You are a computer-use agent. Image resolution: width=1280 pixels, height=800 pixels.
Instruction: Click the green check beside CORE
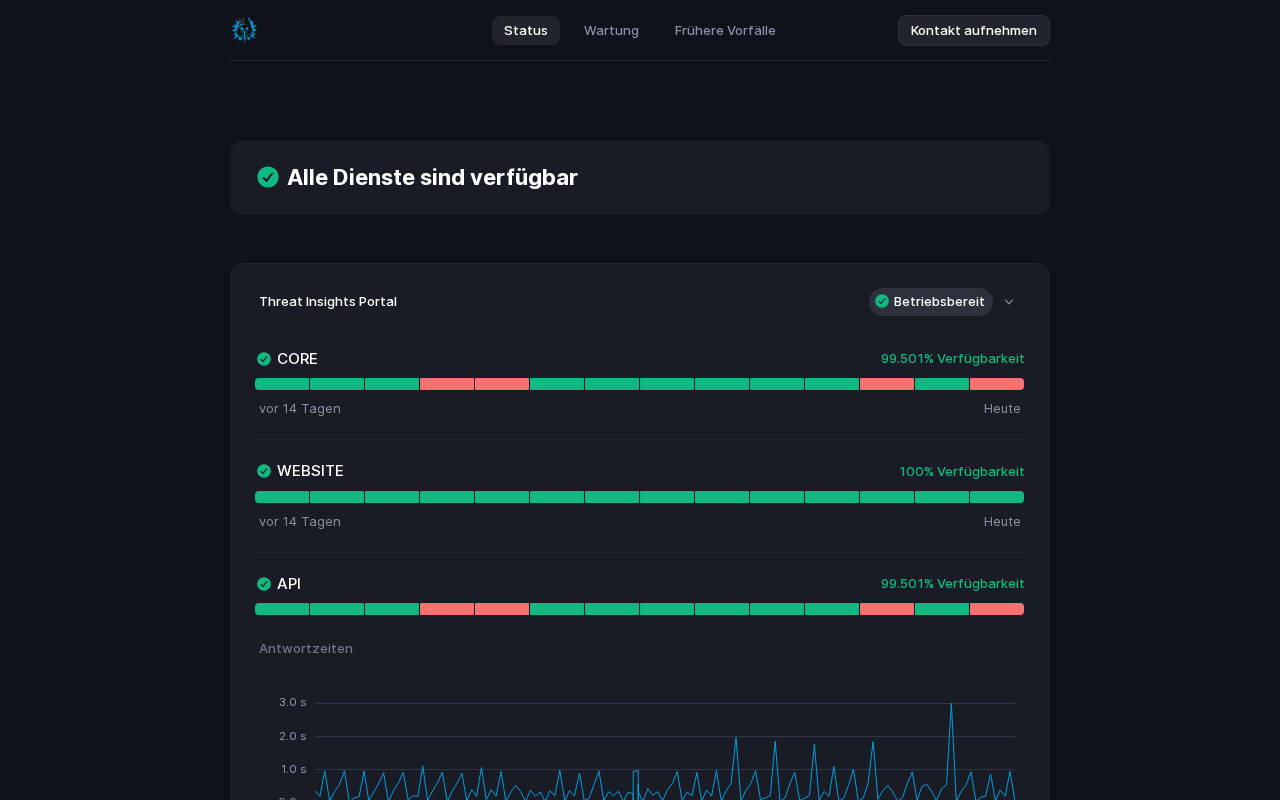point(264,359)
